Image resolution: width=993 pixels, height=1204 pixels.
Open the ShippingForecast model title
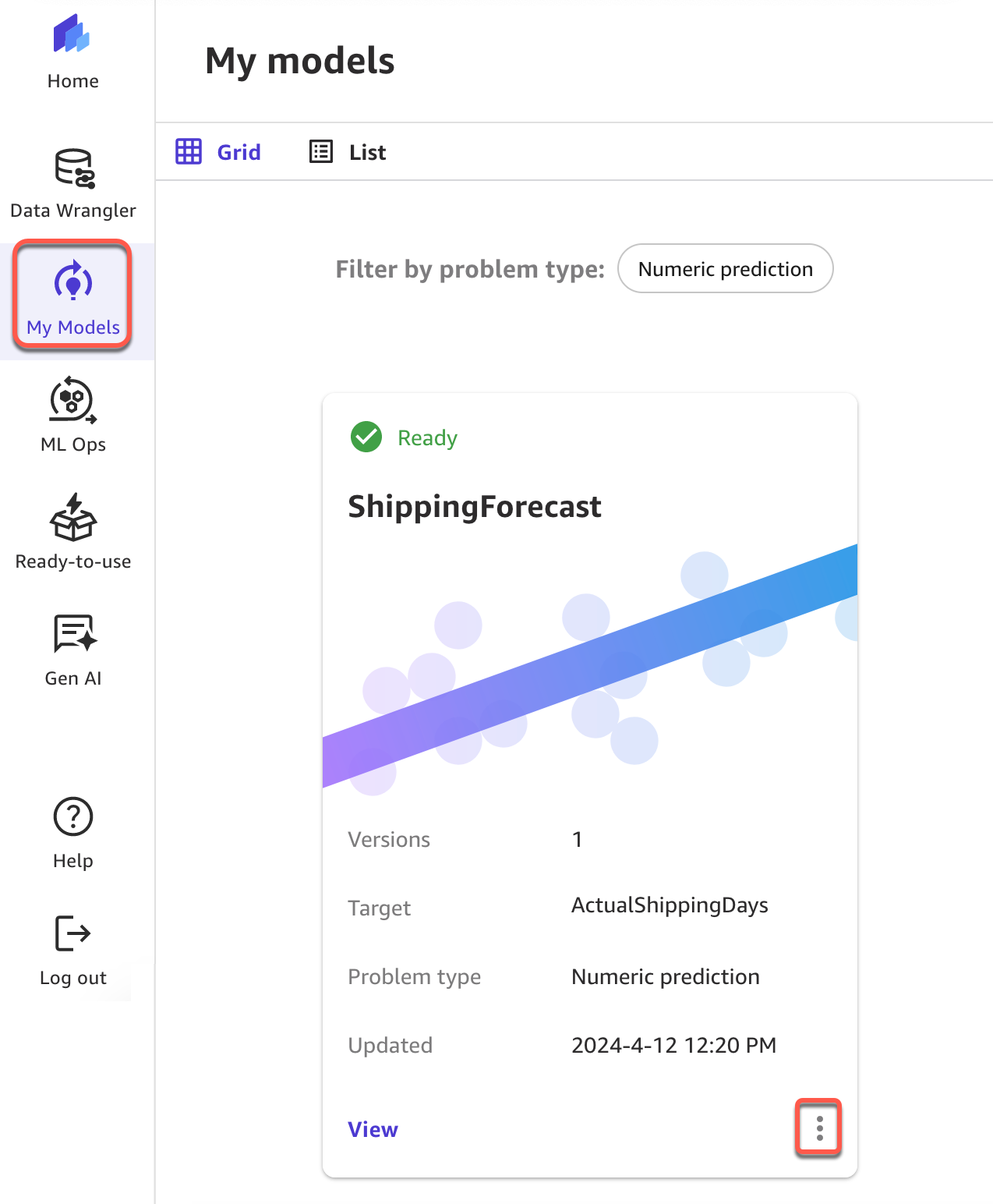tap(474, 507)
